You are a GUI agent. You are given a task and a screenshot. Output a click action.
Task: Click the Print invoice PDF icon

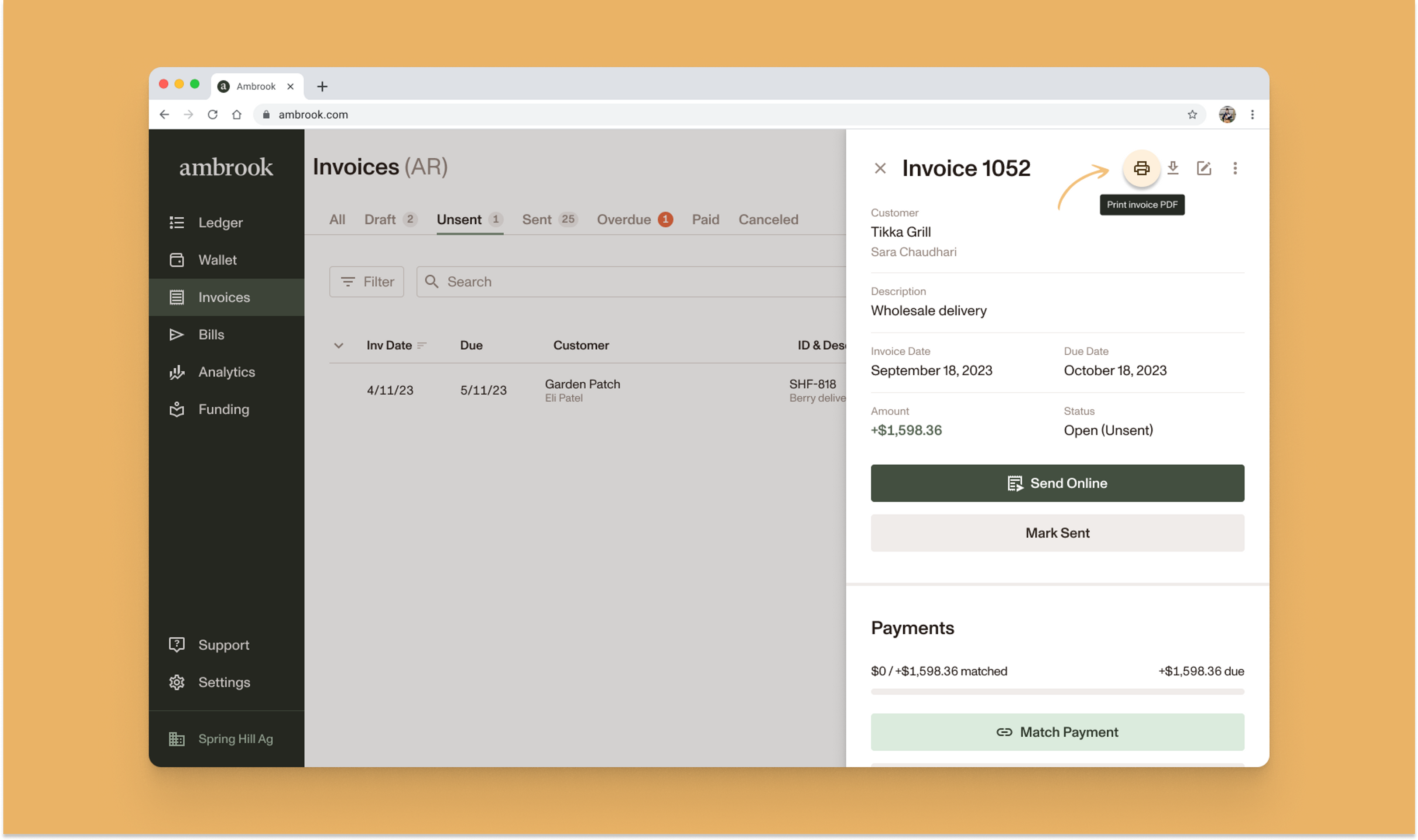click(1141, 168)
